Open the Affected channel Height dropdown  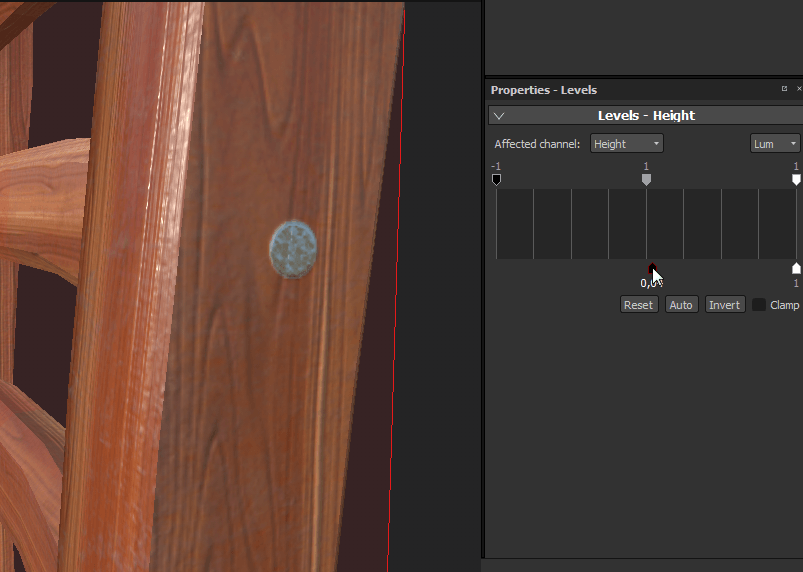click(626, 144)
